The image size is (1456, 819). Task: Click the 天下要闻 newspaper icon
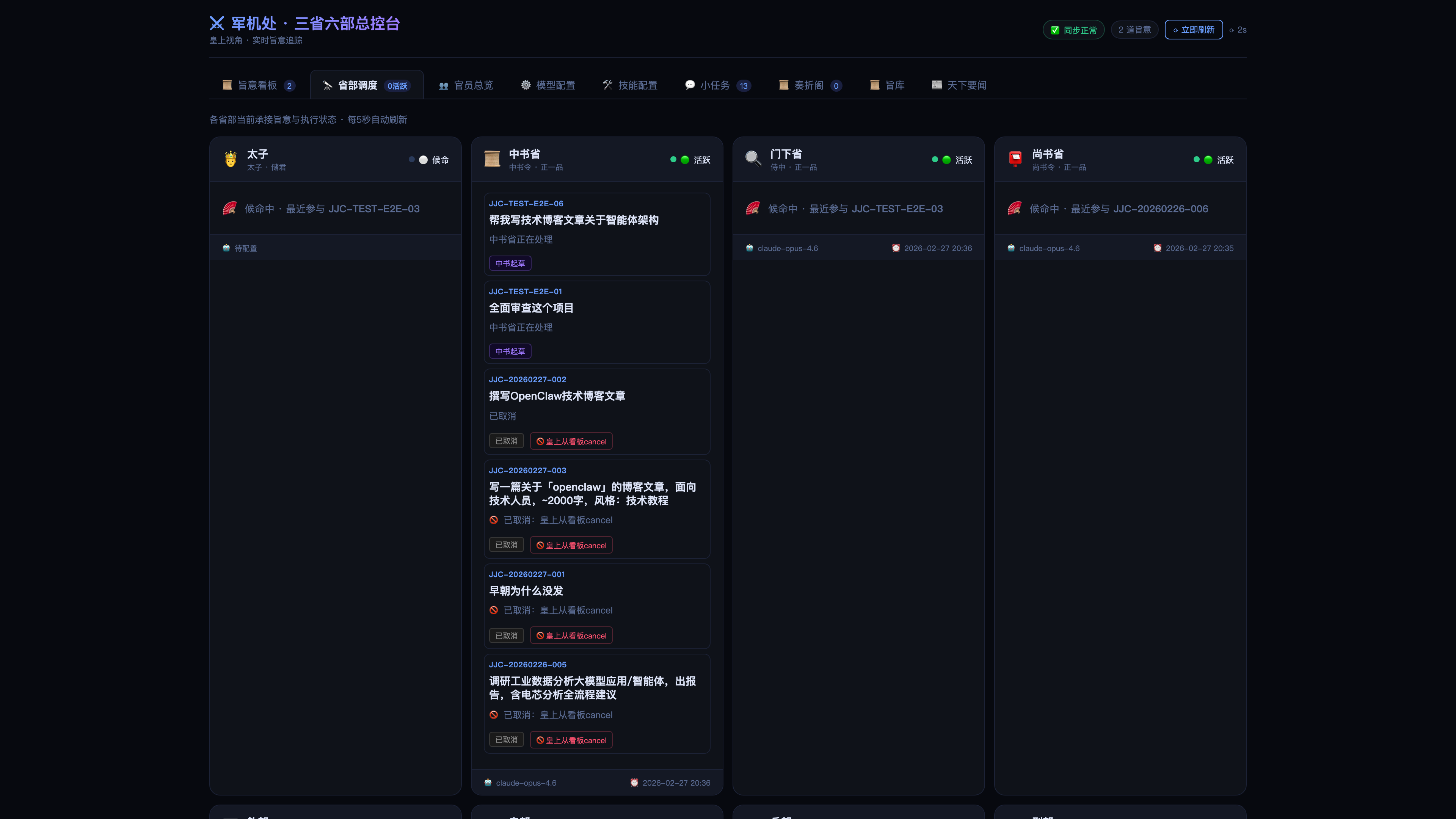(937, 85)
